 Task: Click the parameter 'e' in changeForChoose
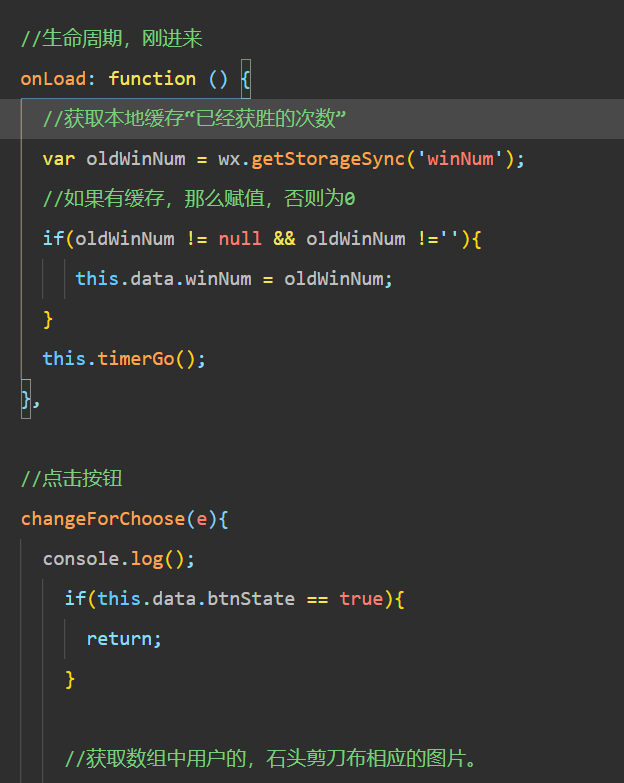(202, 519)
